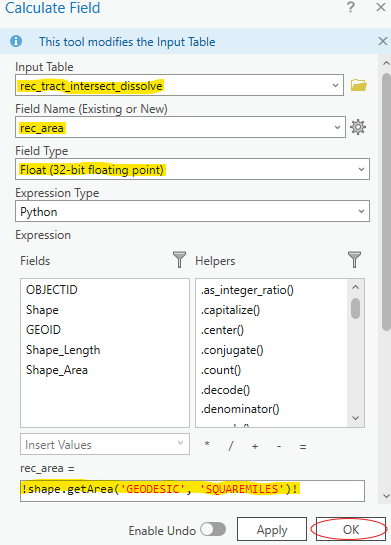The height and width of the screenshot is (545, 391).
Task: Expand the Field Name dropdown
Action: tap(337, 127)
